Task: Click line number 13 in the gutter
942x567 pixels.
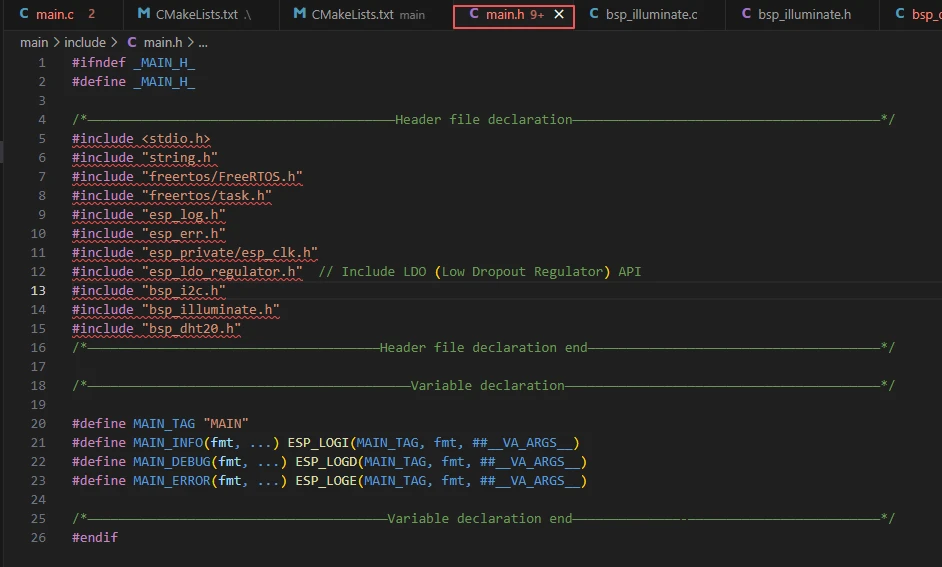Action: tap(38, 291)
